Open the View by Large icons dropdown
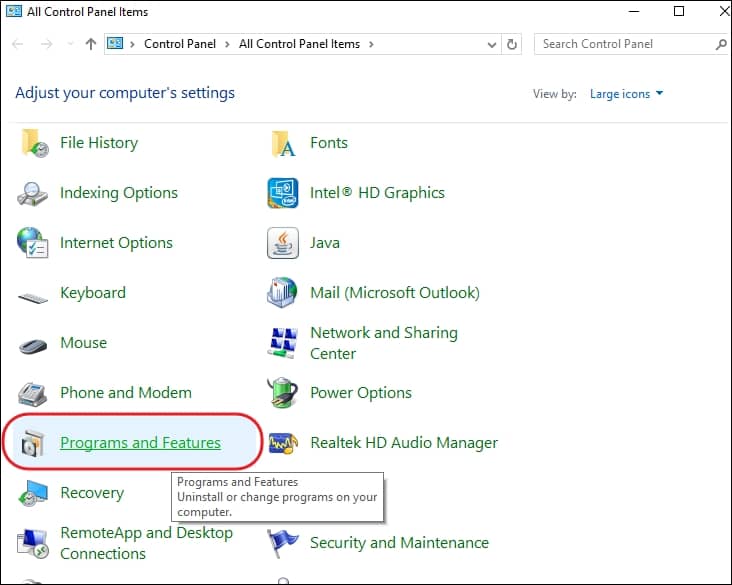 click(626, 94)
